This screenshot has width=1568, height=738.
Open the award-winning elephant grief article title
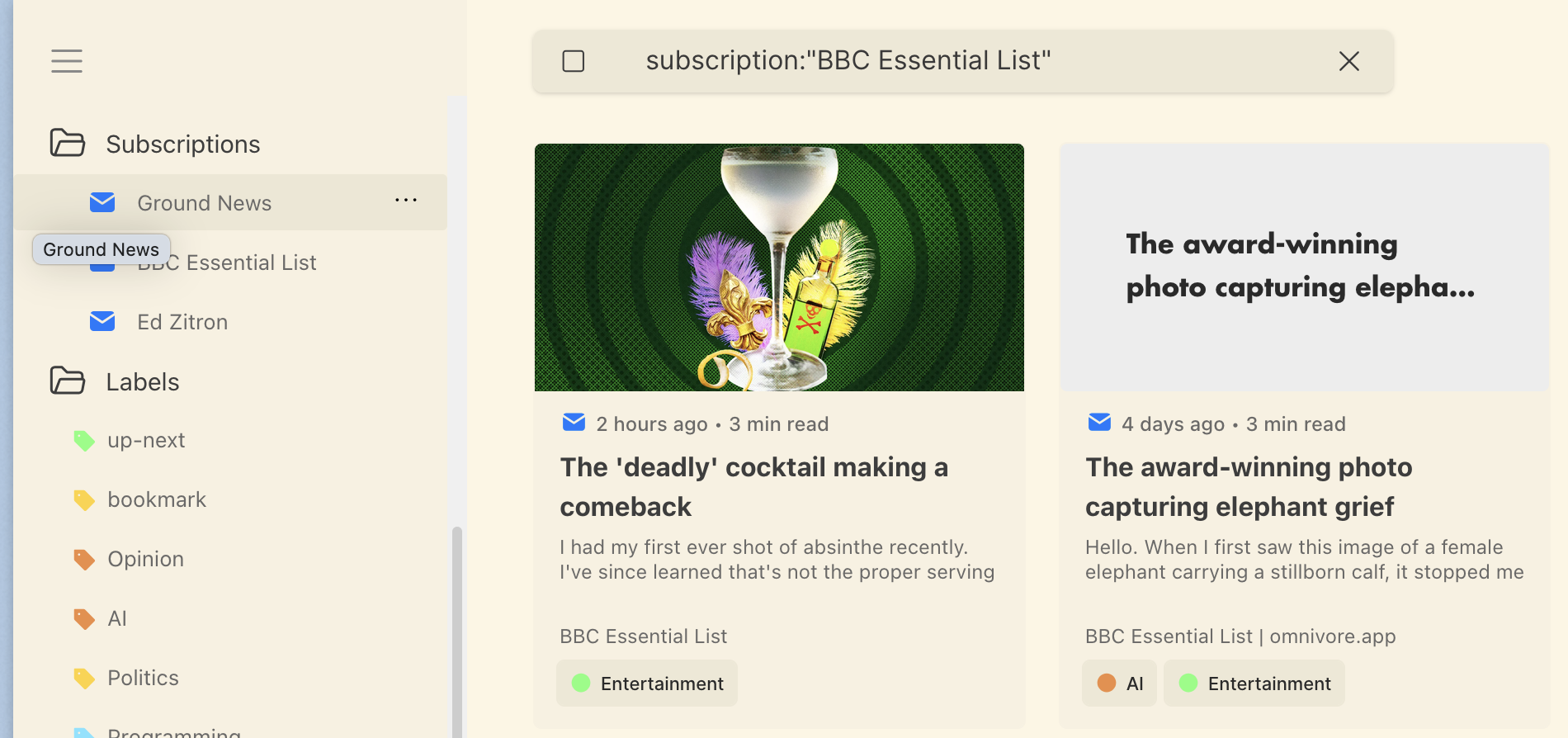tap(1249, 486)
